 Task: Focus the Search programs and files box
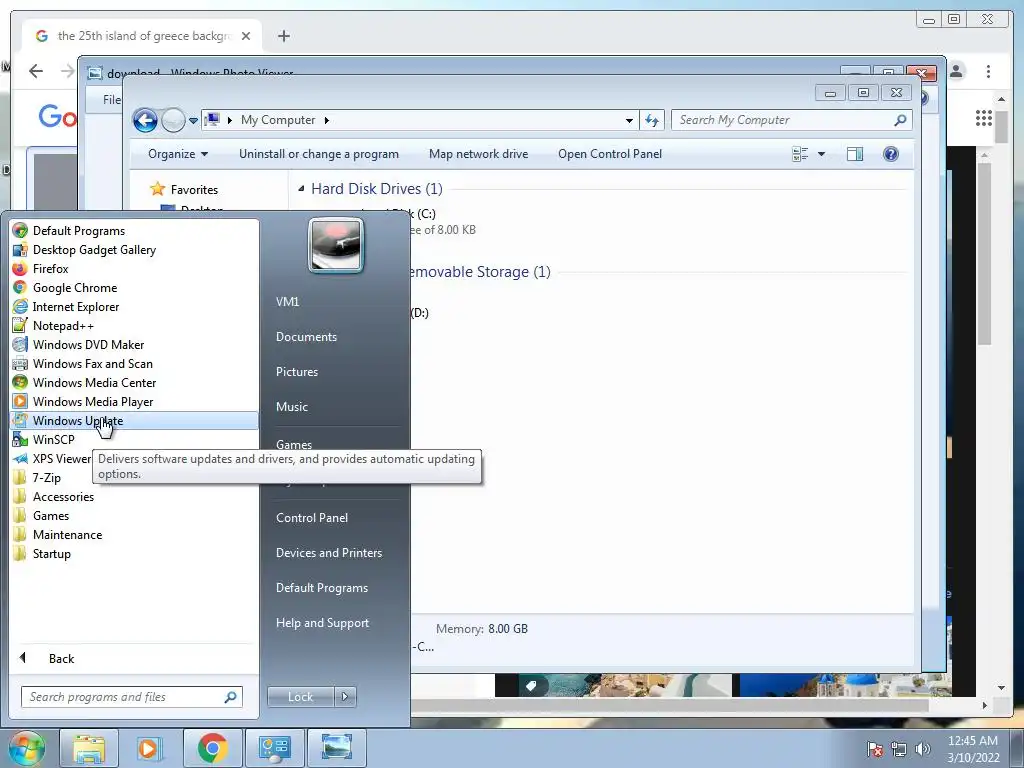(131, 697)
